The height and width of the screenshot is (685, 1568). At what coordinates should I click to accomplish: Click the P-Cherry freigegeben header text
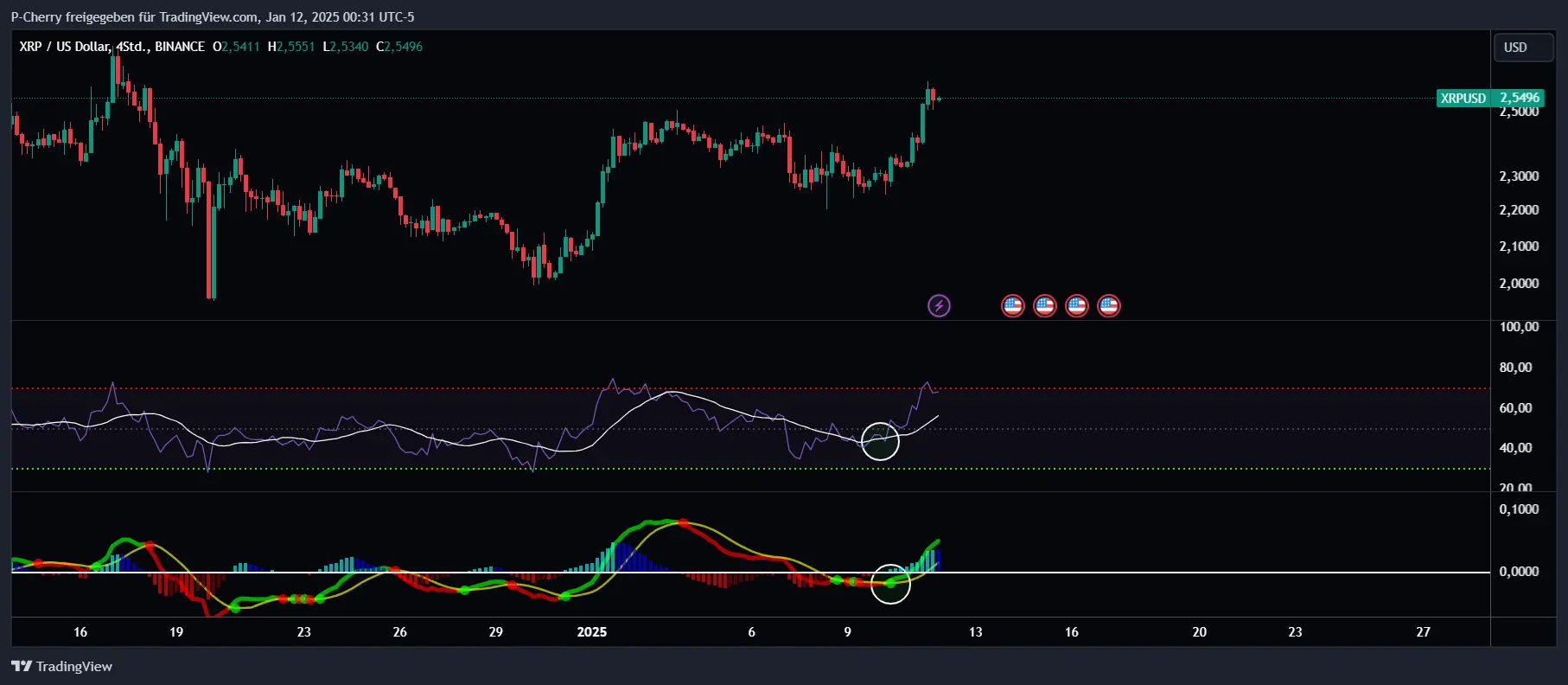pos(213,17)
